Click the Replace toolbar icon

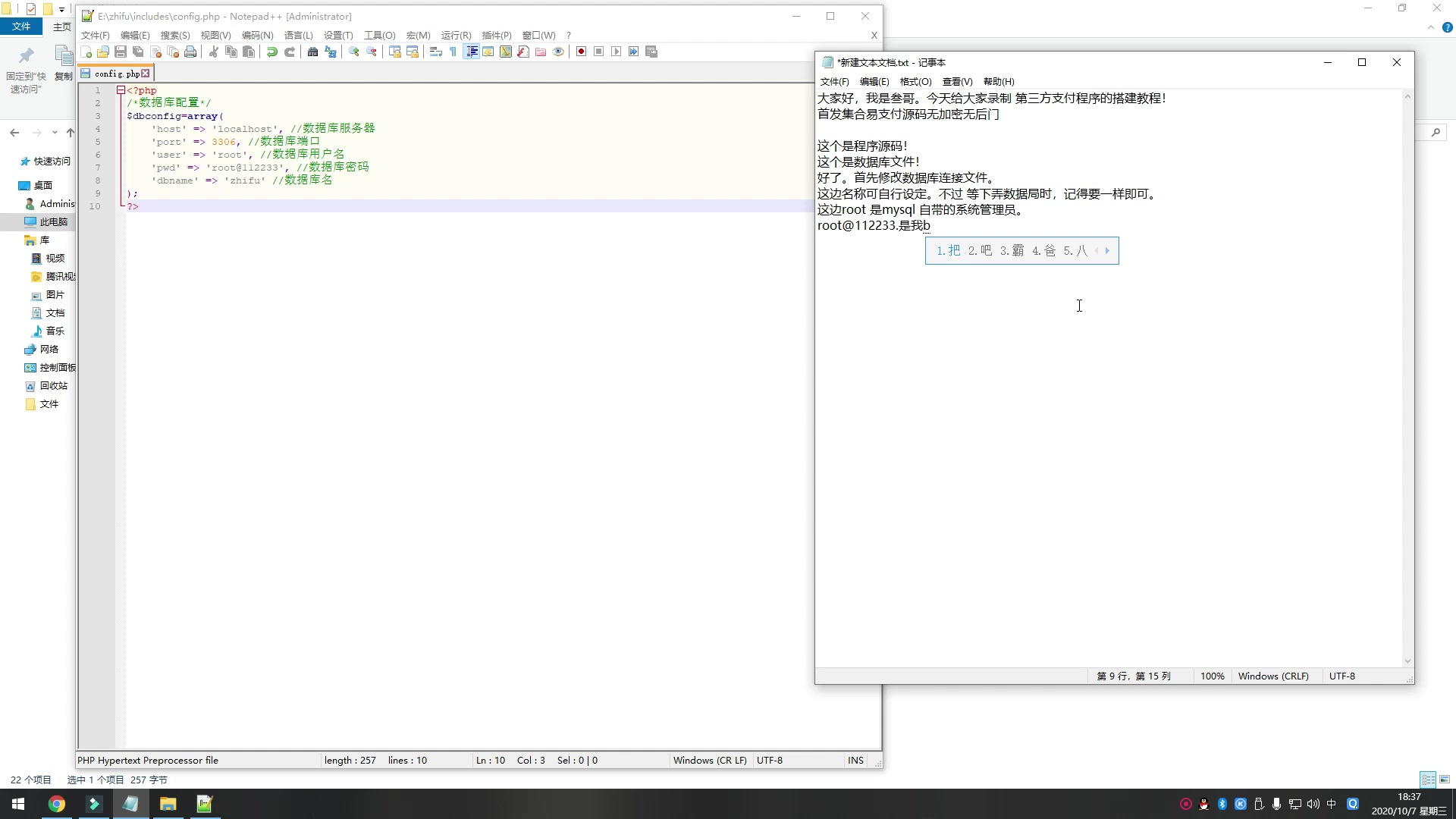(330, 52)
